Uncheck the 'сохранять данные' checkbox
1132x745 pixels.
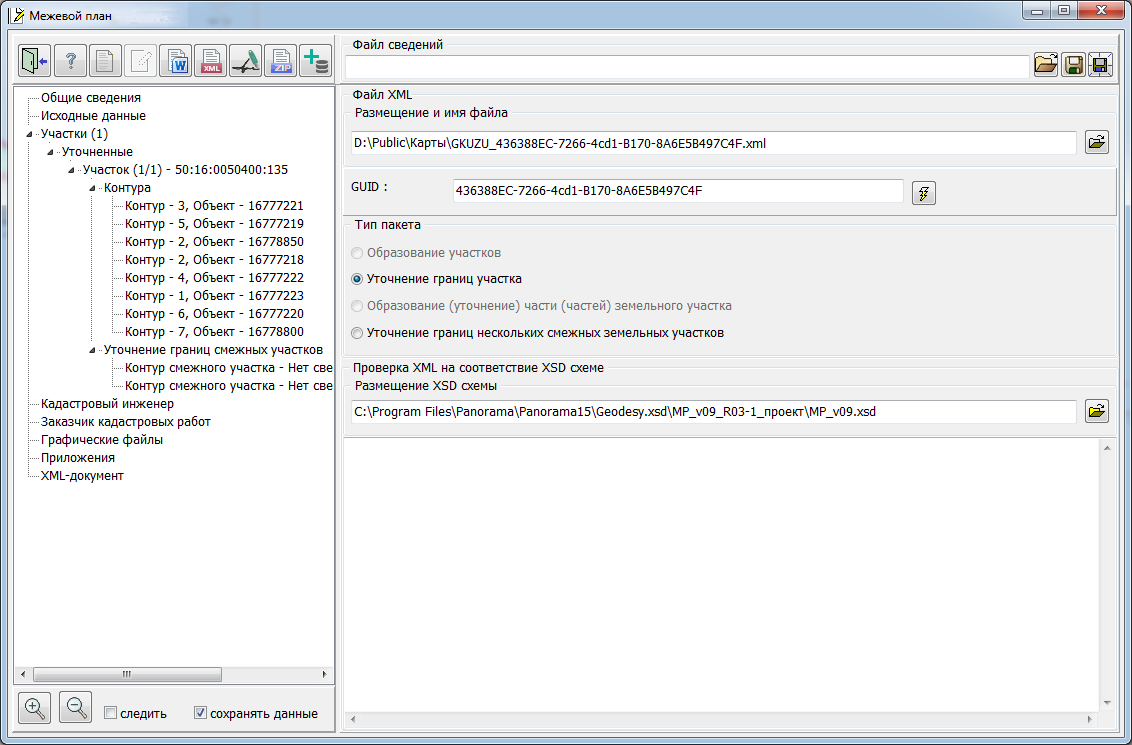coord(200,713)
